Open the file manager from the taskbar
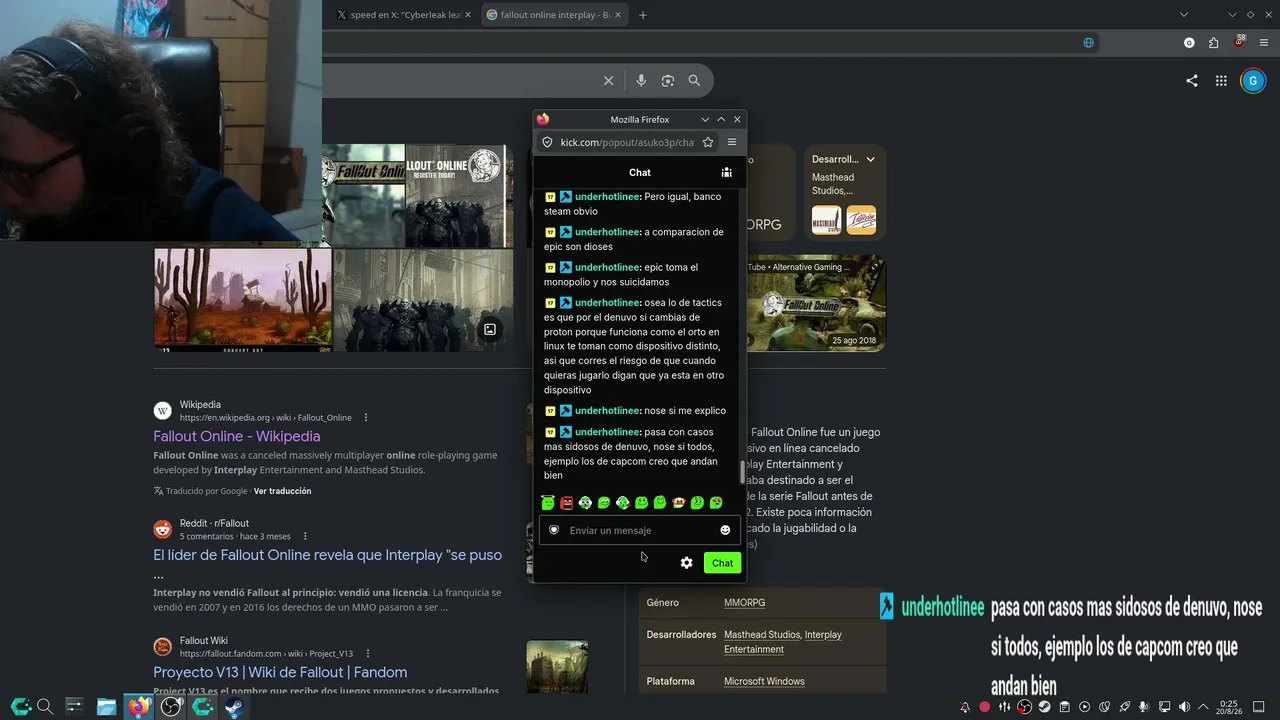 106,707
